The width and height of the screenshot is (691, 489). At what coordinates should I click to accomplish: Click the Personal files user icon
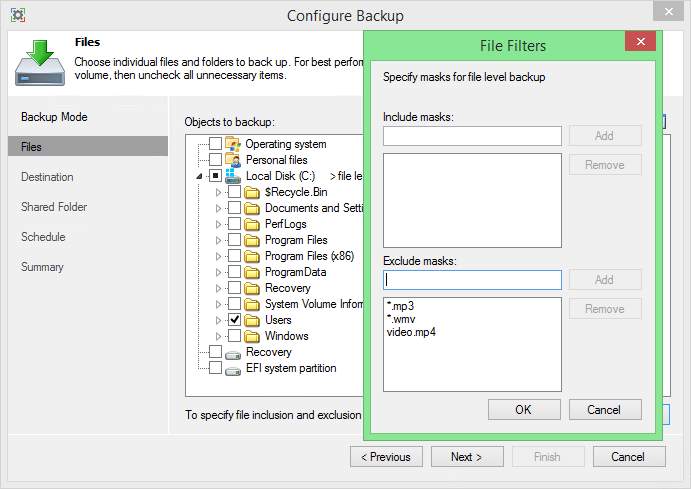coord(233,160)
